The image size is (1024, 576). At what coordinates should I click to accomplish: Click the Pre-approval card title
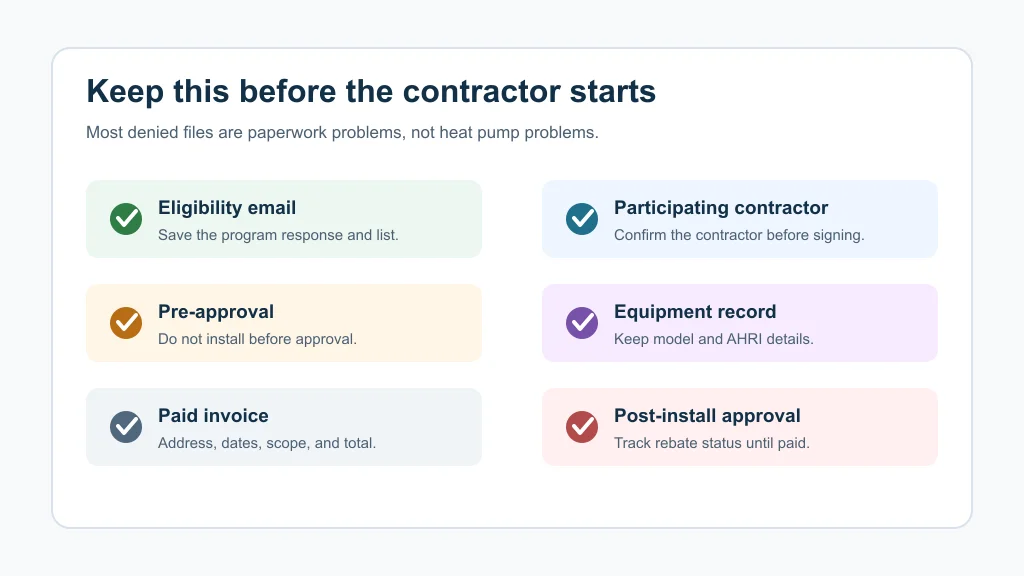pos(216,312)
